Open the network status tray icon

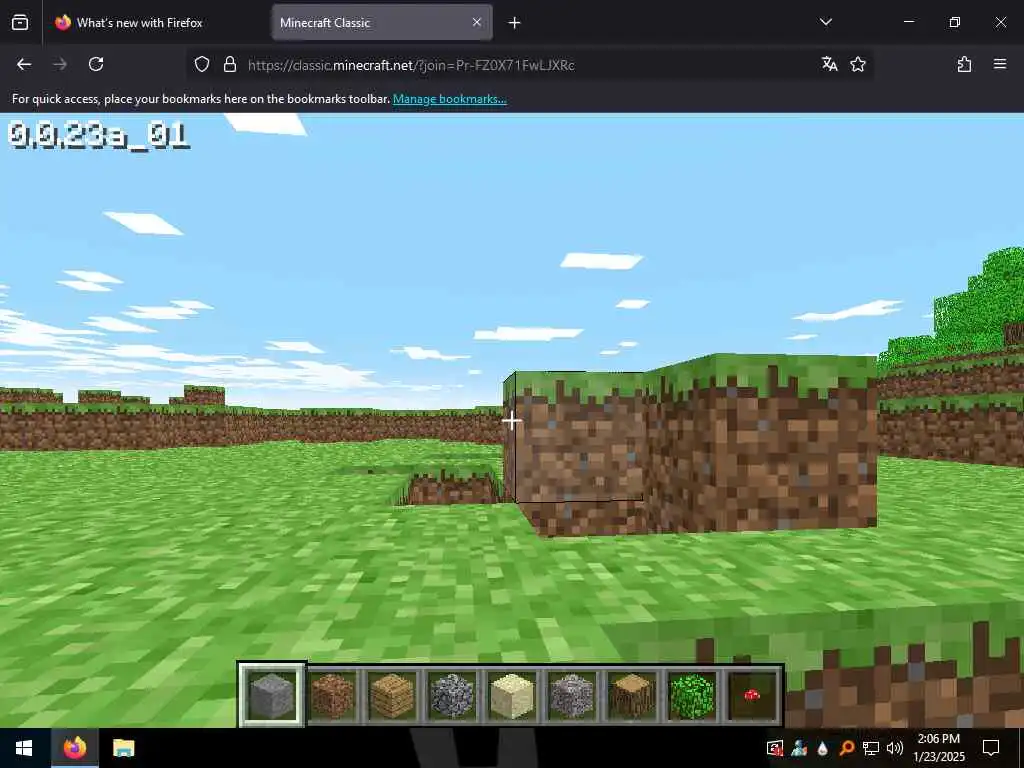pyautogui.click(x=871, y=748)
